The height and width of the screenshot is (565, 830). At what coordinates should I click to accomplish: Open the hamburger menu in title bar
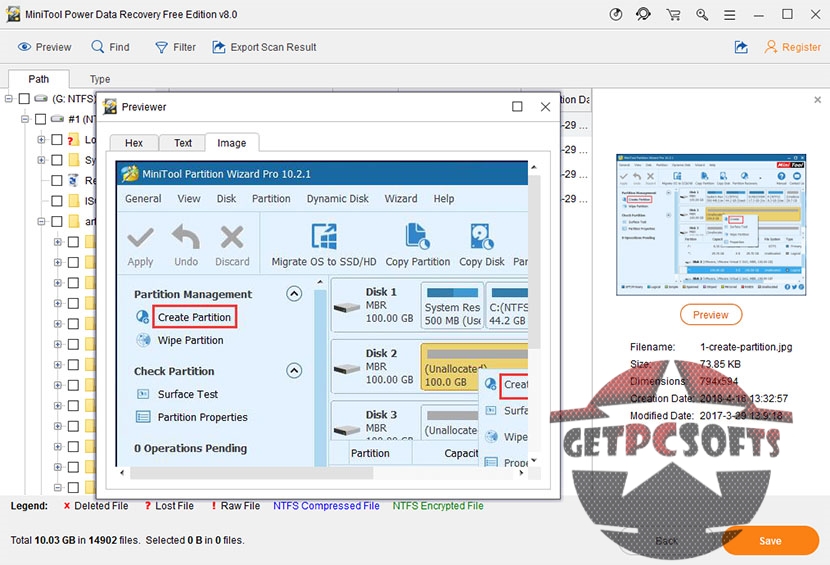[729, 15]
